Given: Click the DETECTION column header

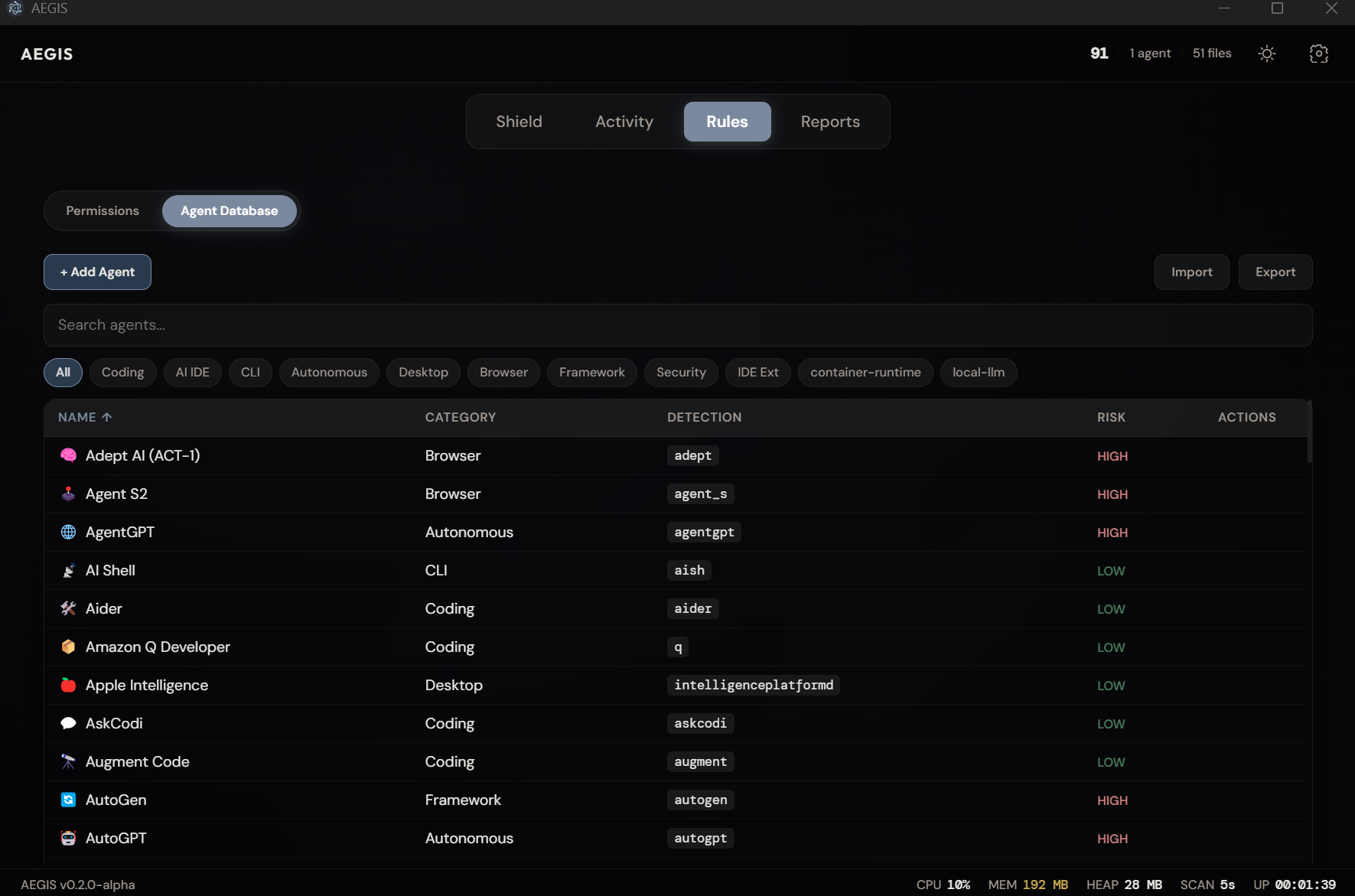Looking at the screenshot, I should click(x=704, y=417).
